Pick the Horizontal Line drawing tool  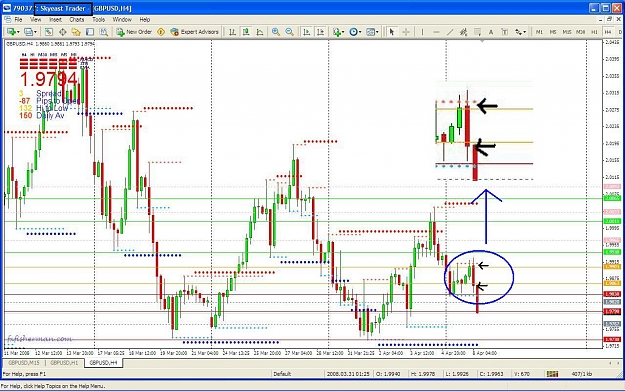pyautogui.click(x=436, y=32)
